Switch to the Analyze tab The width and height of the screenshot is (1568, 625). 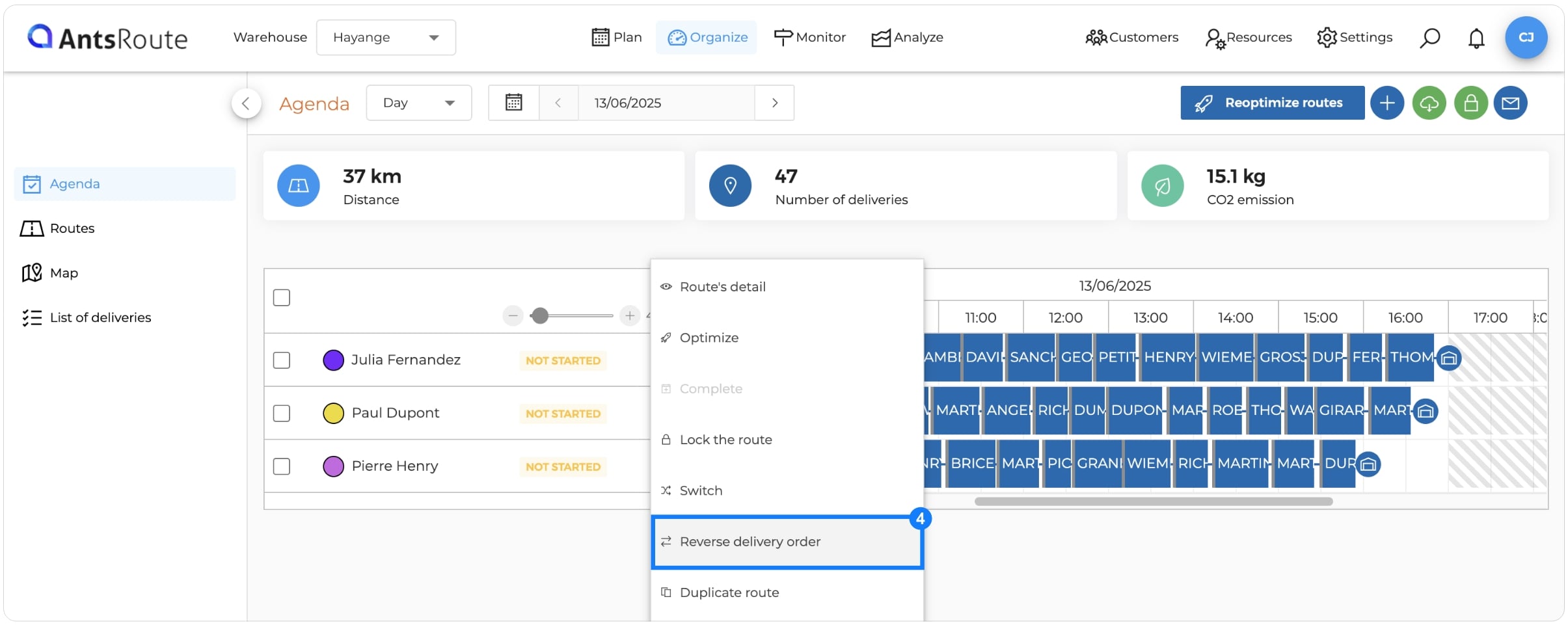907,38
